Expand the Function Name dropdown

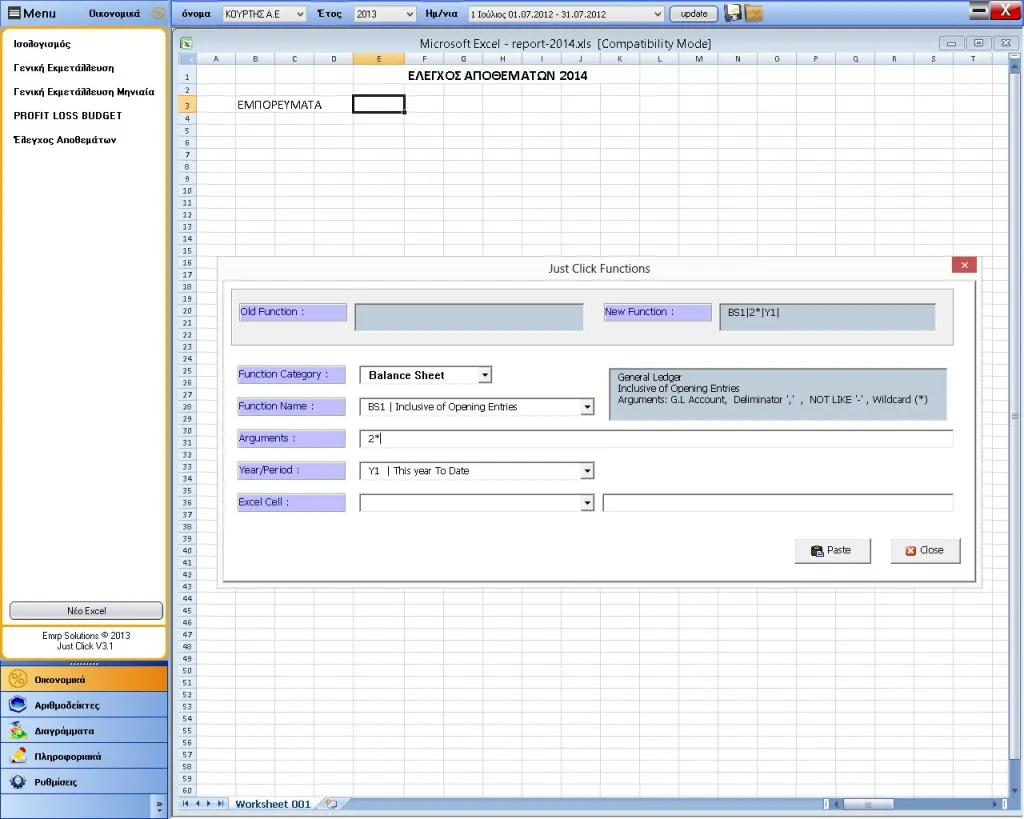point(587,407)
